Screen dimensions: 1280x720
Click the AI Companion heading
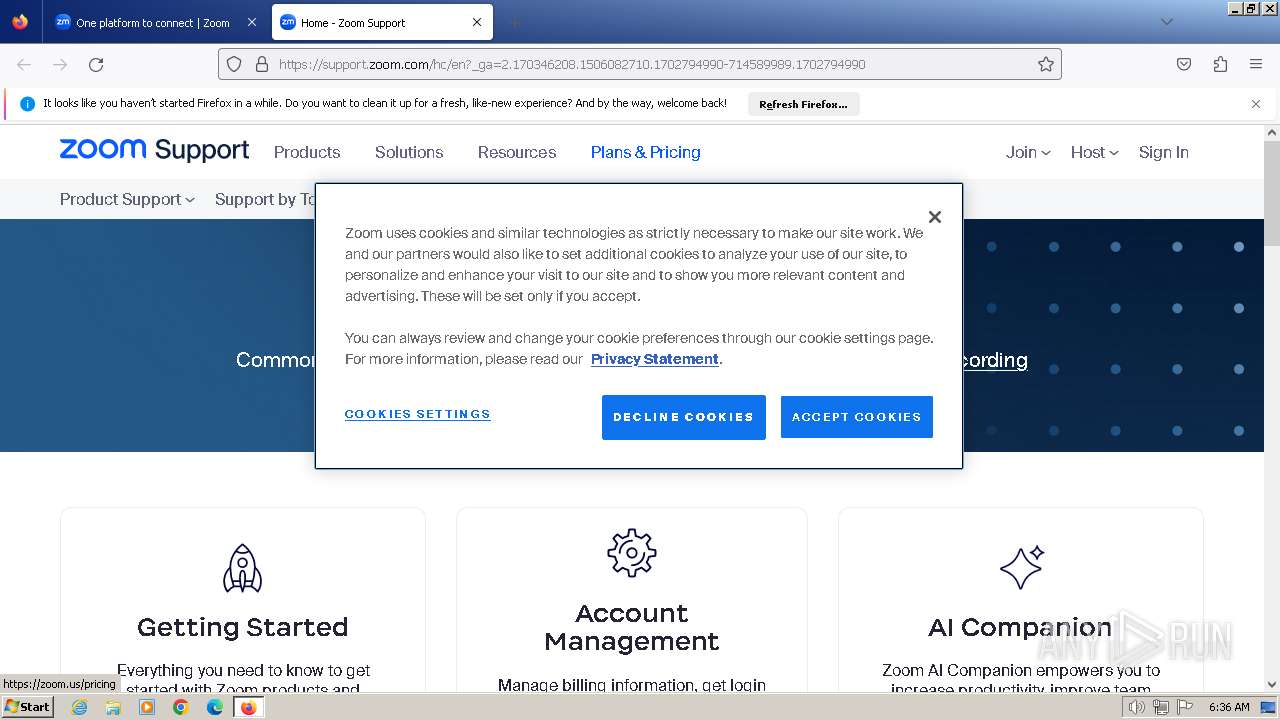pyautogui.click(x=1020, y=627)
